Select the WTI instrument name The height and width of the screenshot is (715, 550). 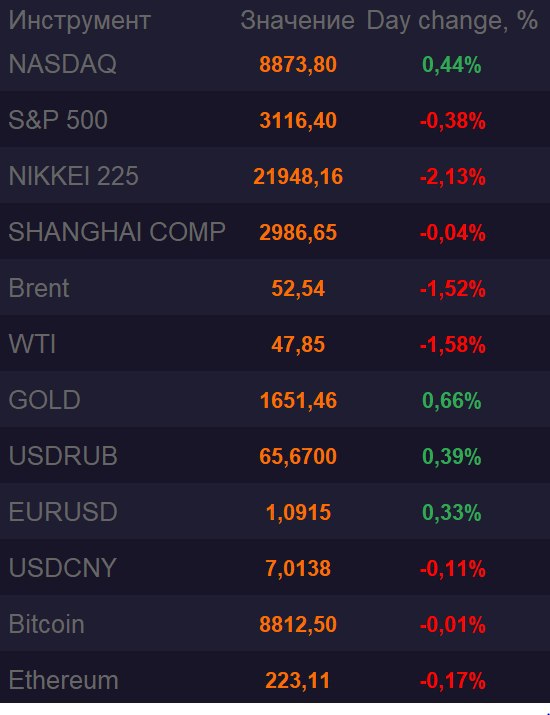32,344
